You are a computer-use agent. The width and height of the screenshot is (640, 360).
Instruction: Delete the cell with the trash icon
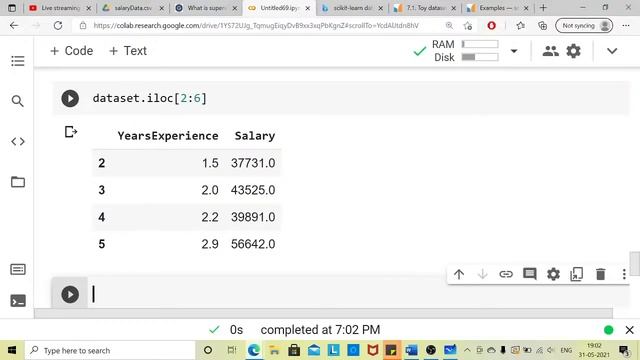pos(600,274)
